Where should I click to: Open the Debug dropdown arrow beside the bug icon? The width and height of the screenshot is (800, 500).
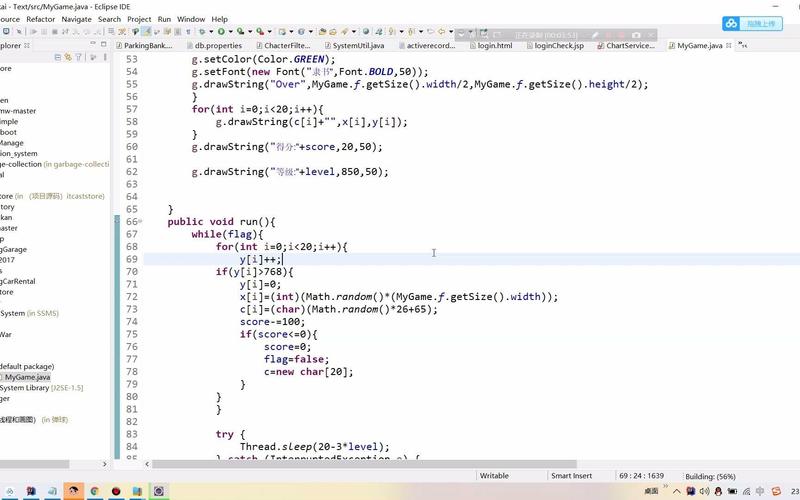coord(211,32)
